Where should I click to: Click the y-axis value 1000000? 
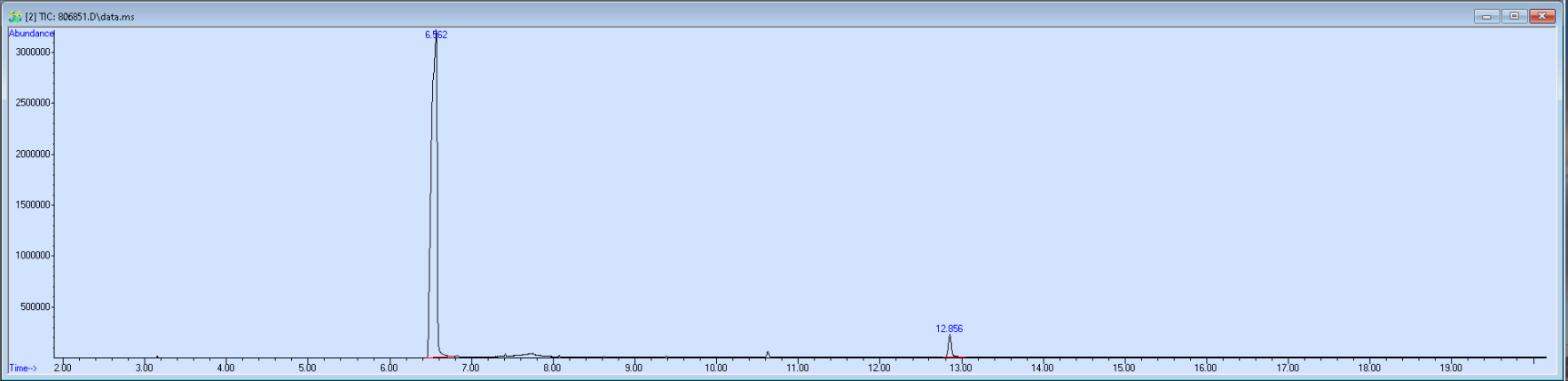[x=32, y=256]
